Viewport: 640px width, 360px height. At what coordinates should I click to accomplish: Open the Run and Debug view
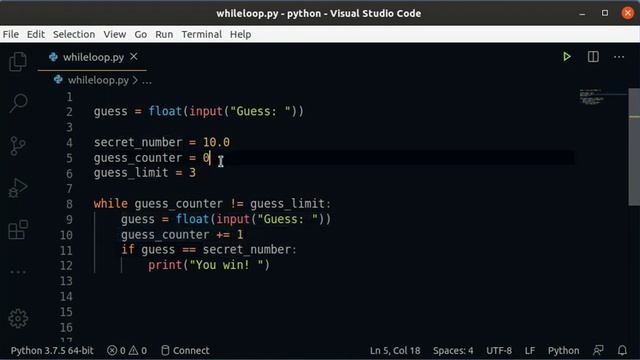[18, 188]
